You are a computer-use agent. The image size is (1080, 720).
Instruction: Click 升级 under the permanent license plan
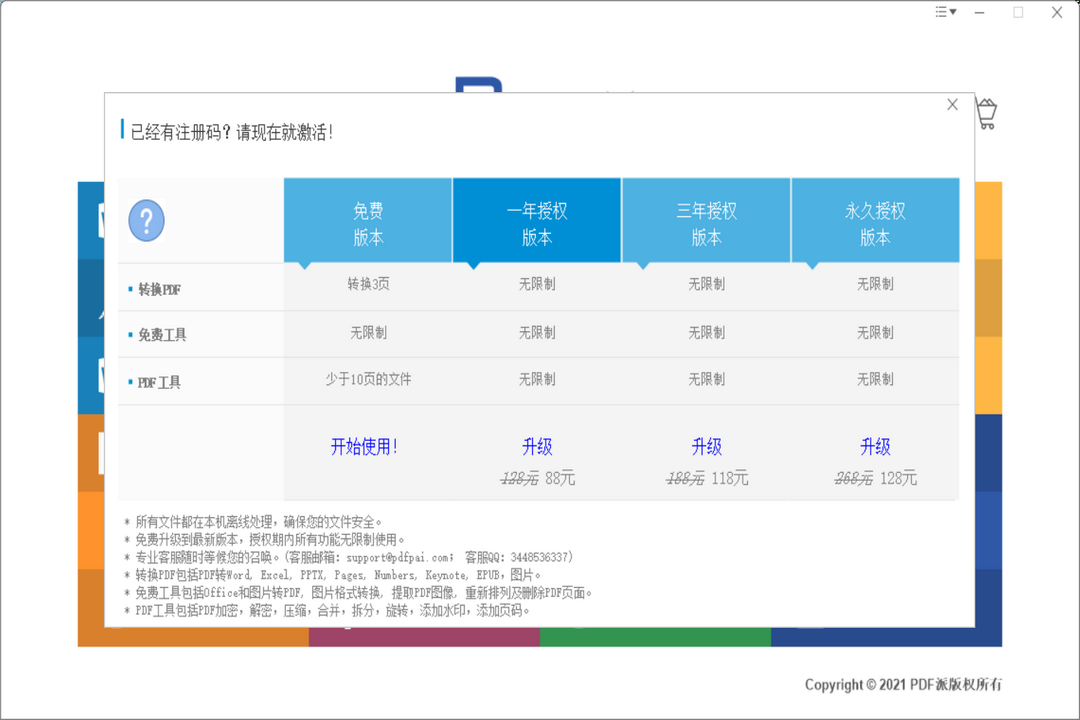(x=876, y=447)
